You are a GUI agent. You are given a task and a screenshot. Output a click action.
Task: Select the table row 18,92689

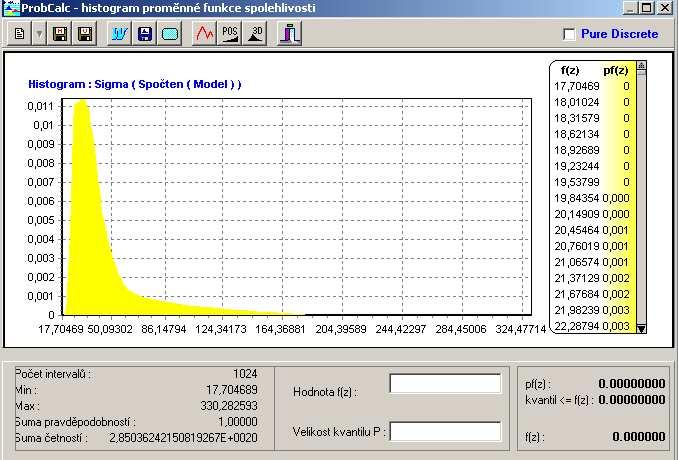(x=592, y=150)
